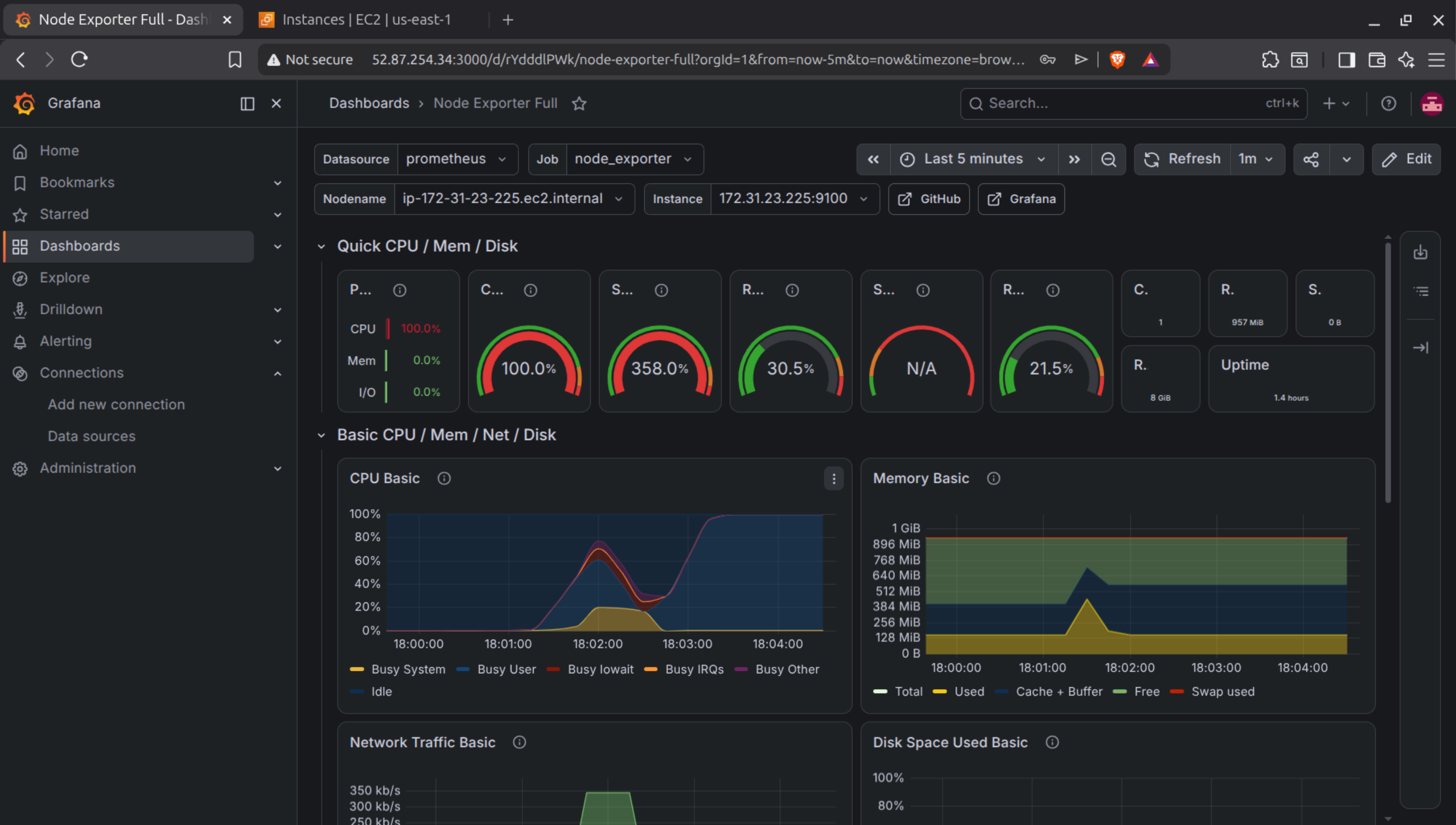Open the share dashboard icon
The height and width of the screenshot is (825, 1456).
point(1311,159)
